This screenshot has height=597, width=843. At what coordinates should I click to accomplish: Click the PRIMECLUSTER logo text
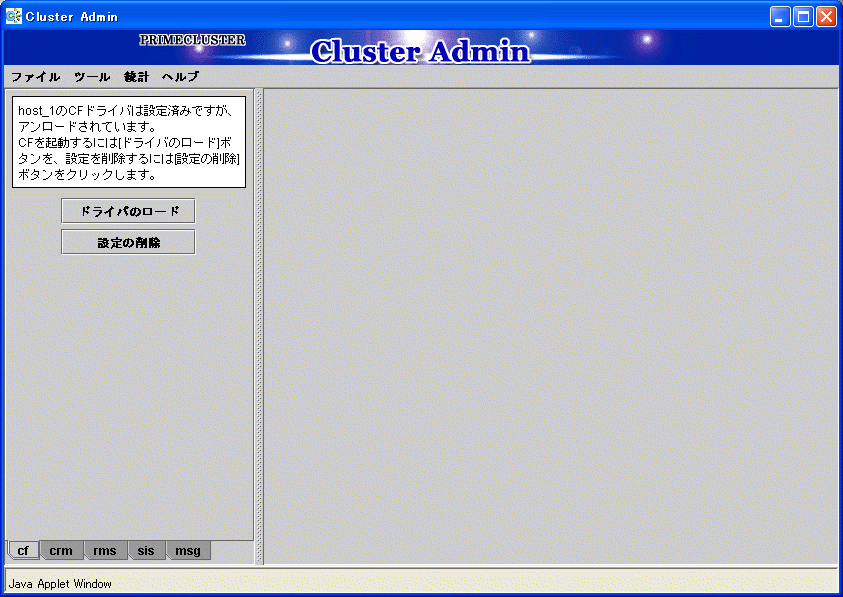[x=192, y=40]
